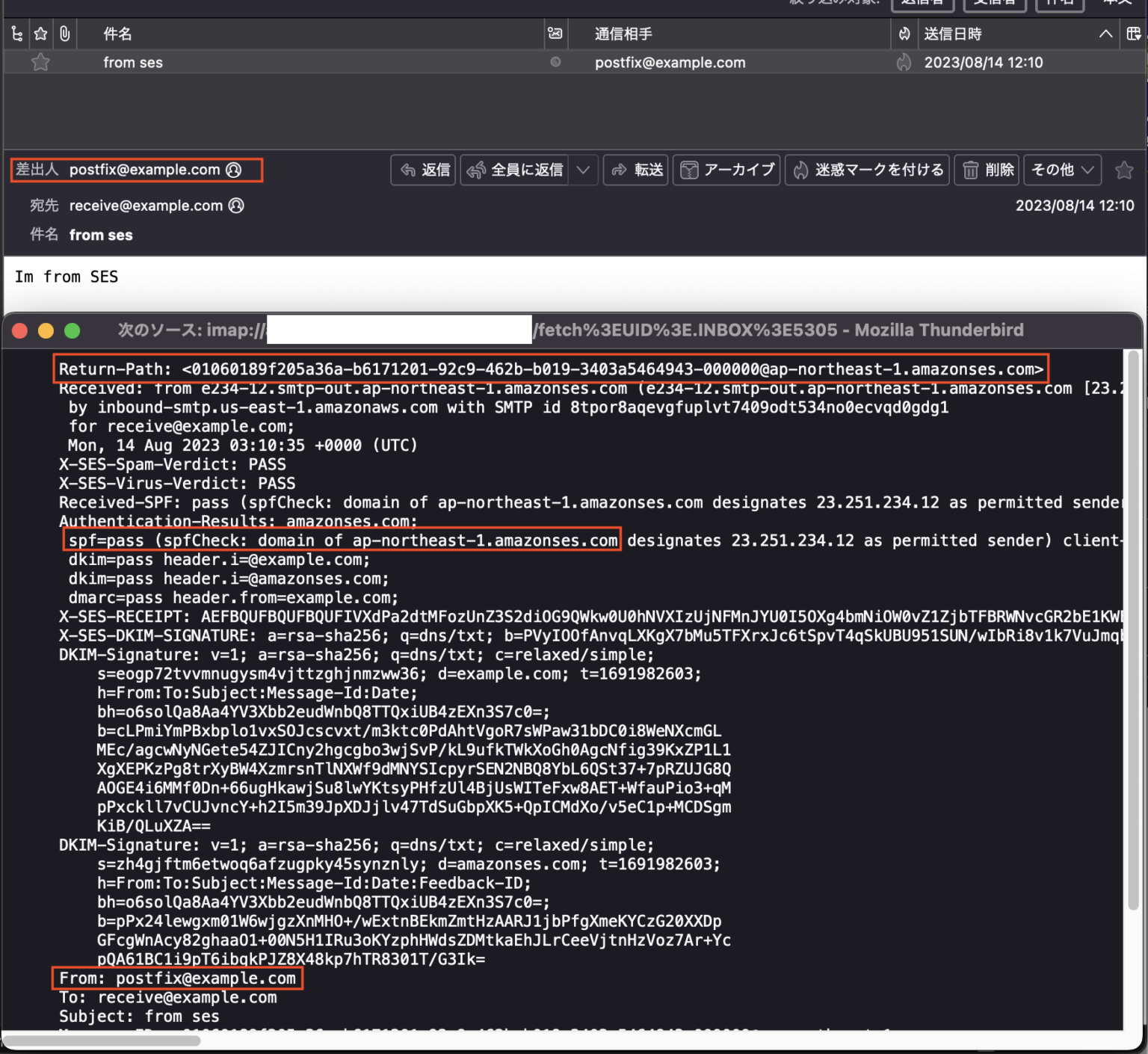This screenshot has height=1054, width=1148.
Task: Open the 全員に返信 dropdown arrow
Action: 584,170
